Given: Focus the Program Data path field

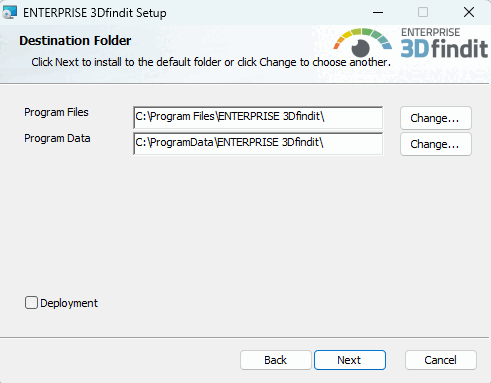Looking at the screenshot, I should point(258,143).
